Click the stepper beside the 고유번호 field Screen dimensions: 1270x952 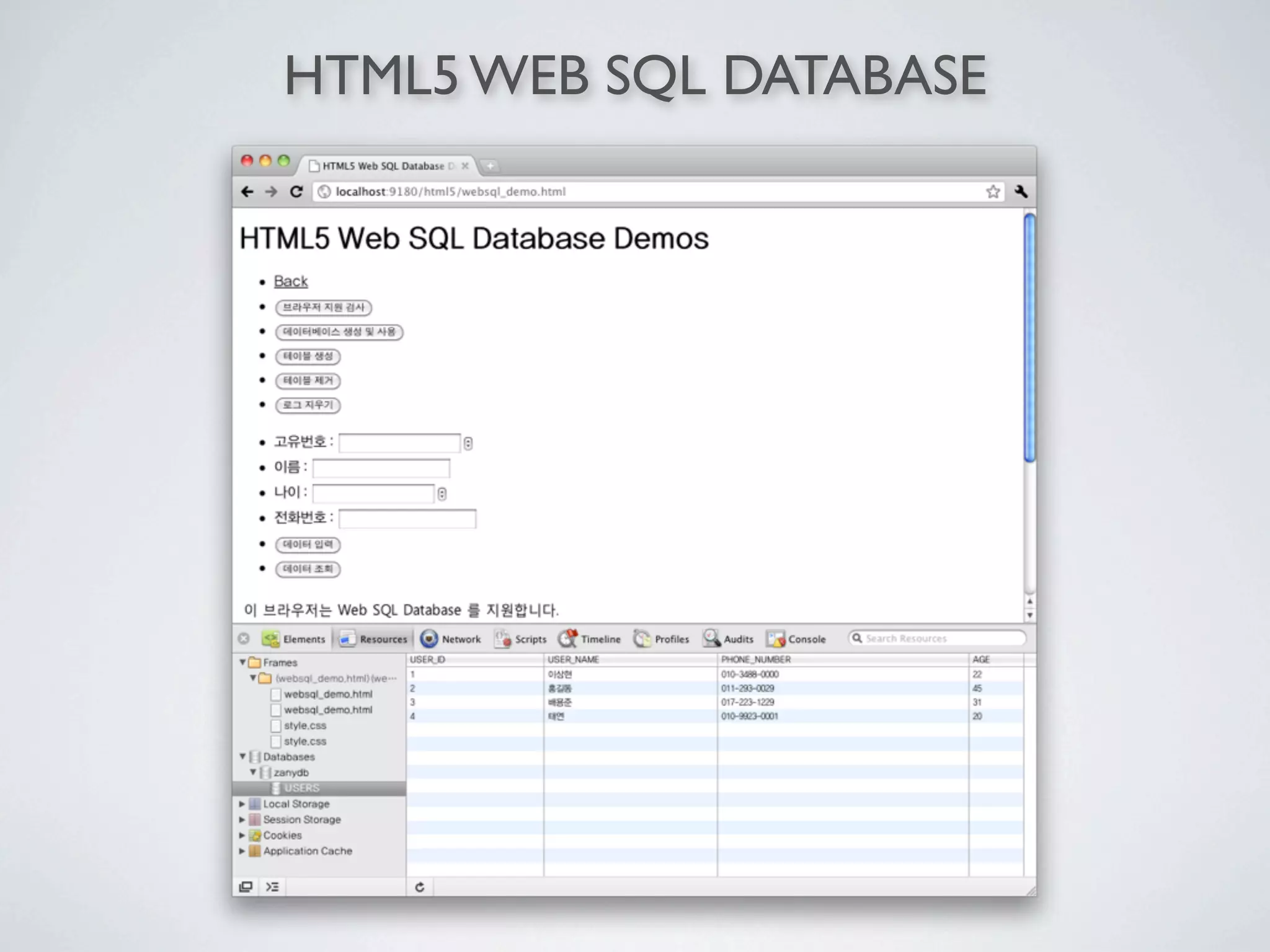tap(468, 443)
